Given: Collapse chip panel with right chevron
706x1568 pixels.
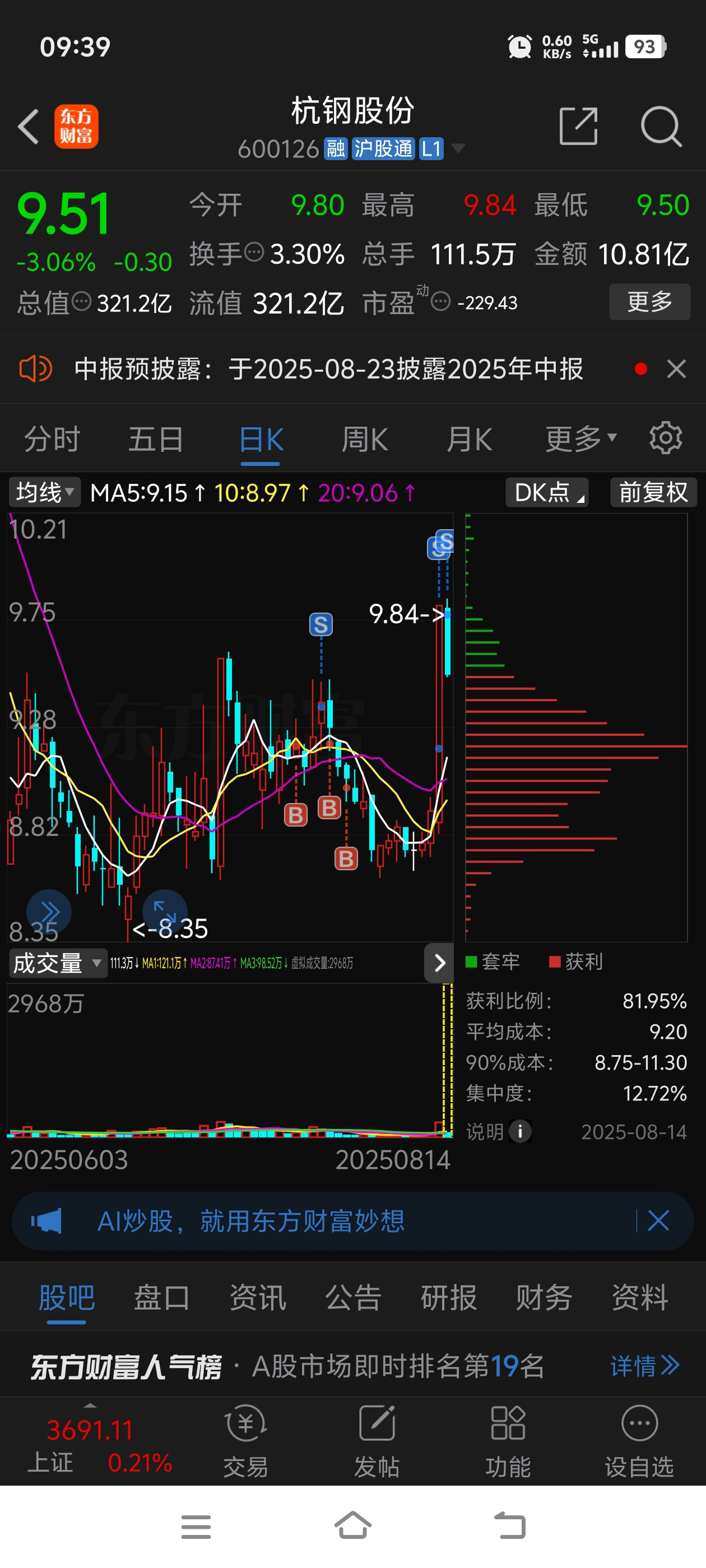Looking at the screenshot, I should click(439, 963).
